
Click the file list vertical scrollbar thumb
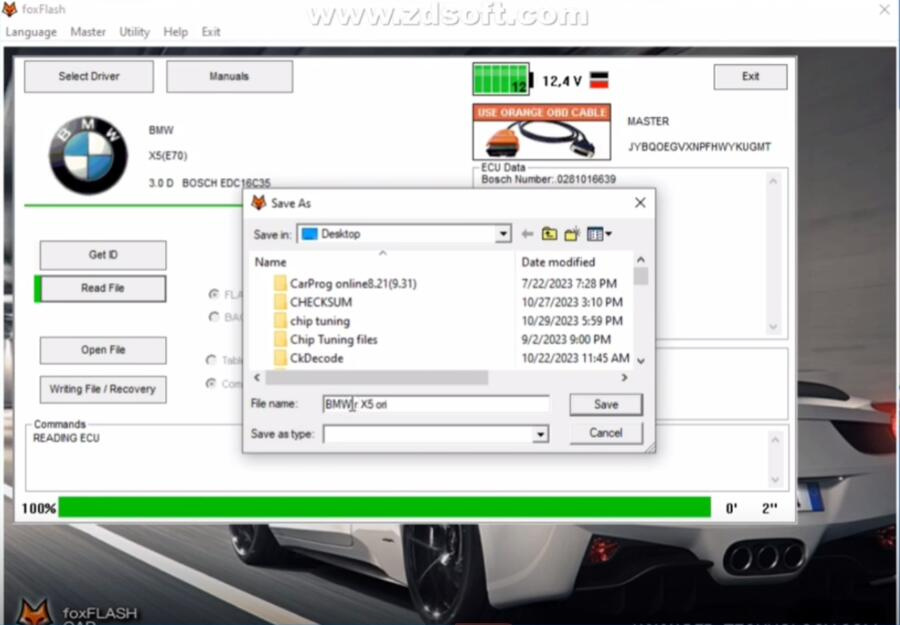pyautogui.click(x=641, y=276)
